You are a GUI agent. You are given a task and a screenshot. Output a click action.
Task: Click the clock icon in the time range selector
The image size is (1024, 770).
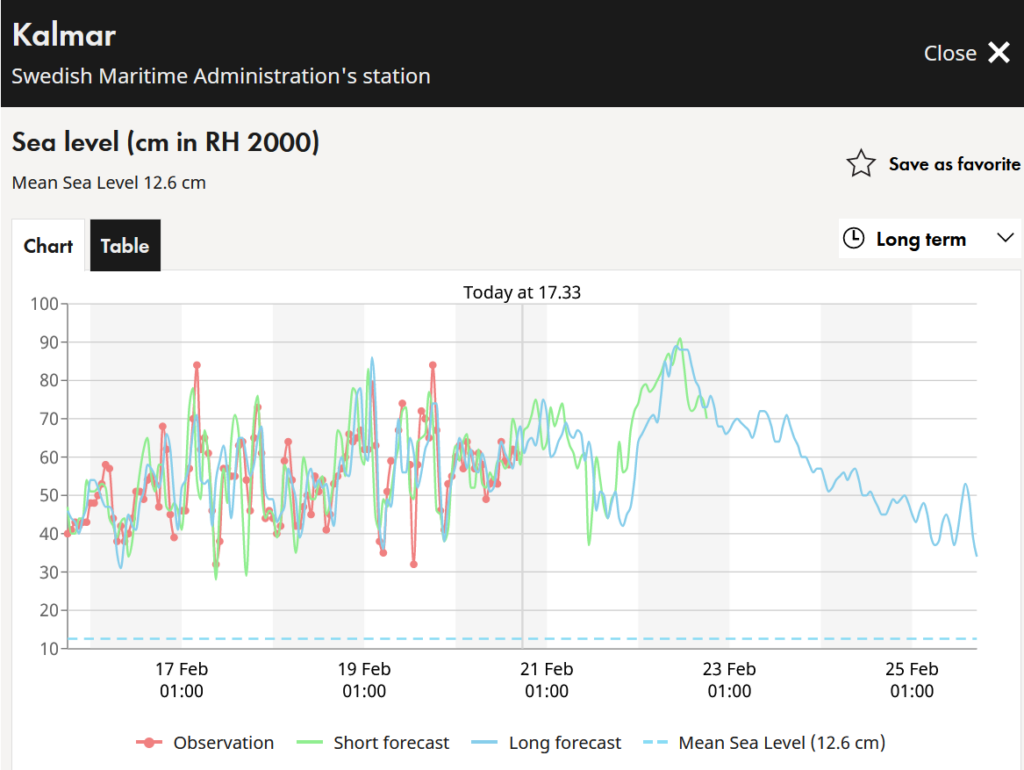click(x=854, y=239)
